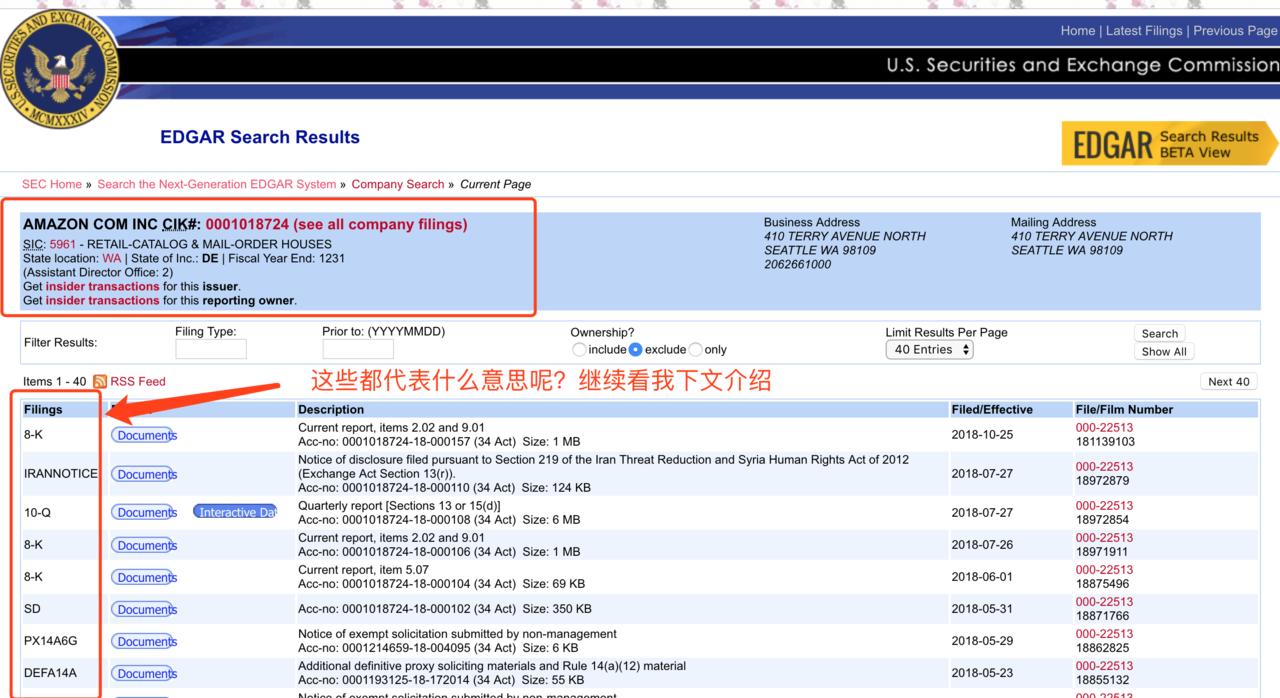Open Interactive Data for the 10-Q filing

coord(236,513)
